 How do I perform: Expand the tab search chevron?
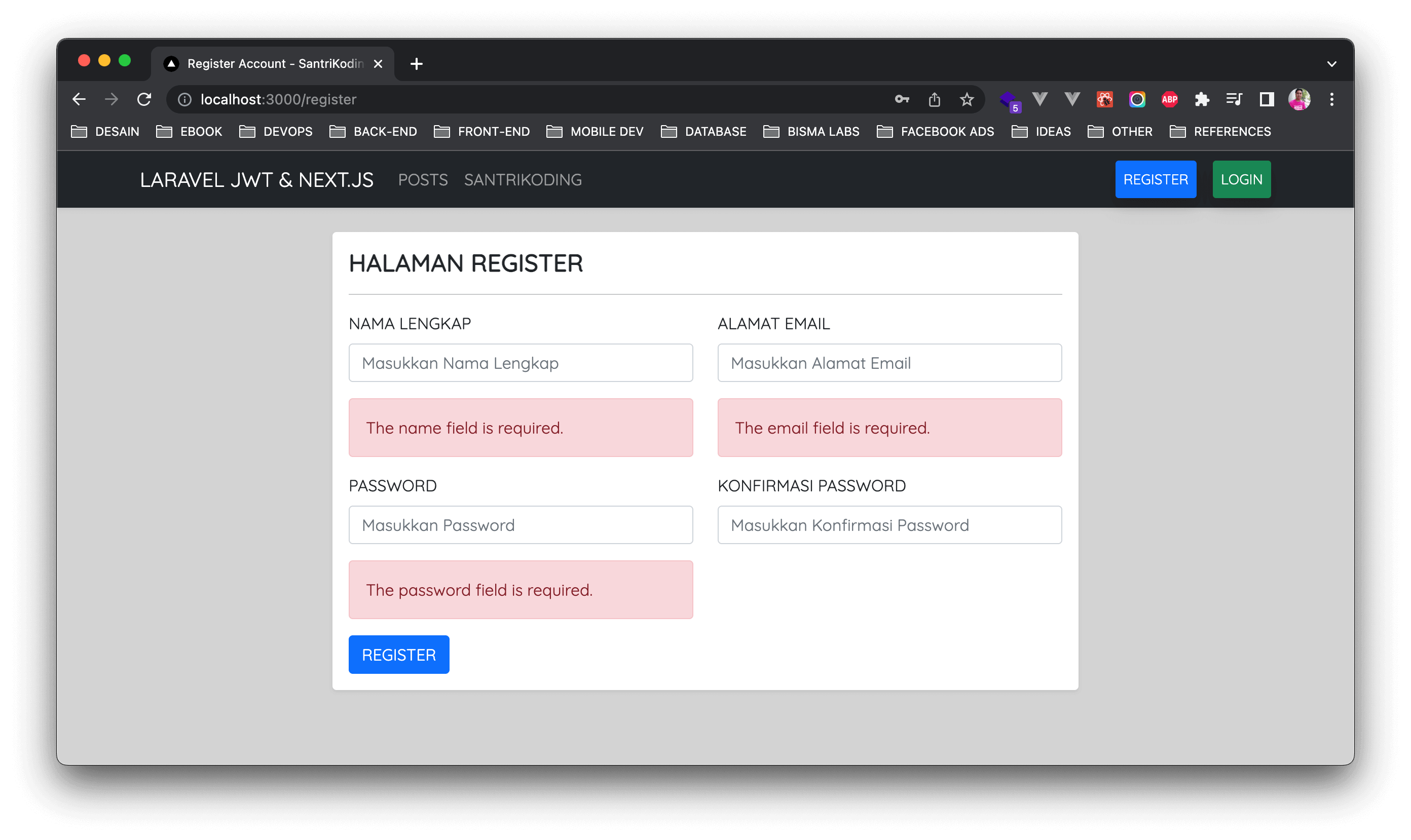pyautogui.click(x=1332, y=64)
